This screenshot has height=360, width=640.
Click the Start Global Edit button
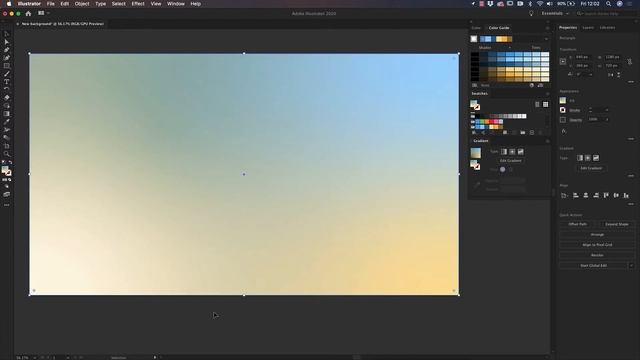593,265
